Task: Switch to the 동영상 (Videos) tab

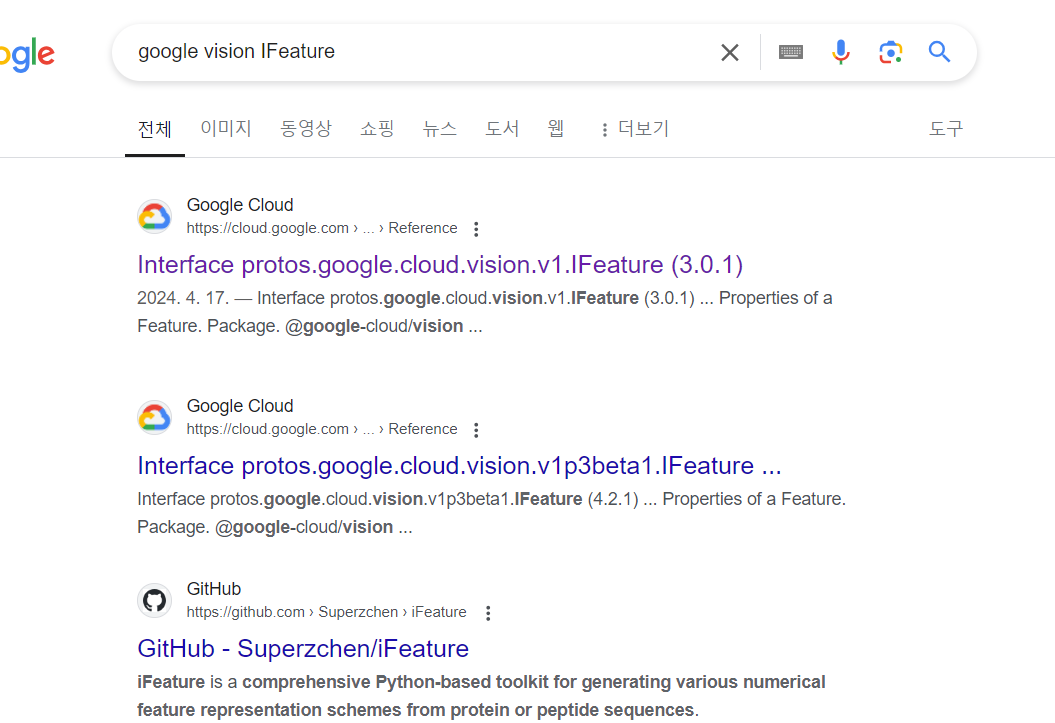Action: click(x=306, y=128)
